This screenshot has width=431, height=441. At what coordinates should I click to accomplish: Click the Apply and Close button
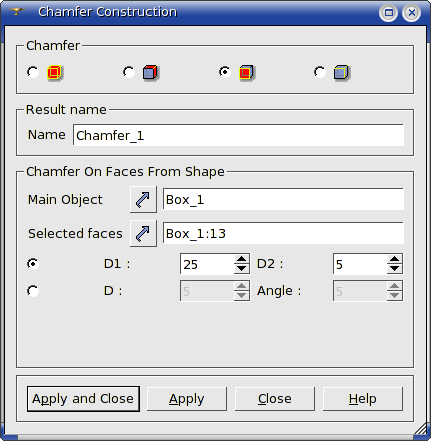tap(83, 399)
